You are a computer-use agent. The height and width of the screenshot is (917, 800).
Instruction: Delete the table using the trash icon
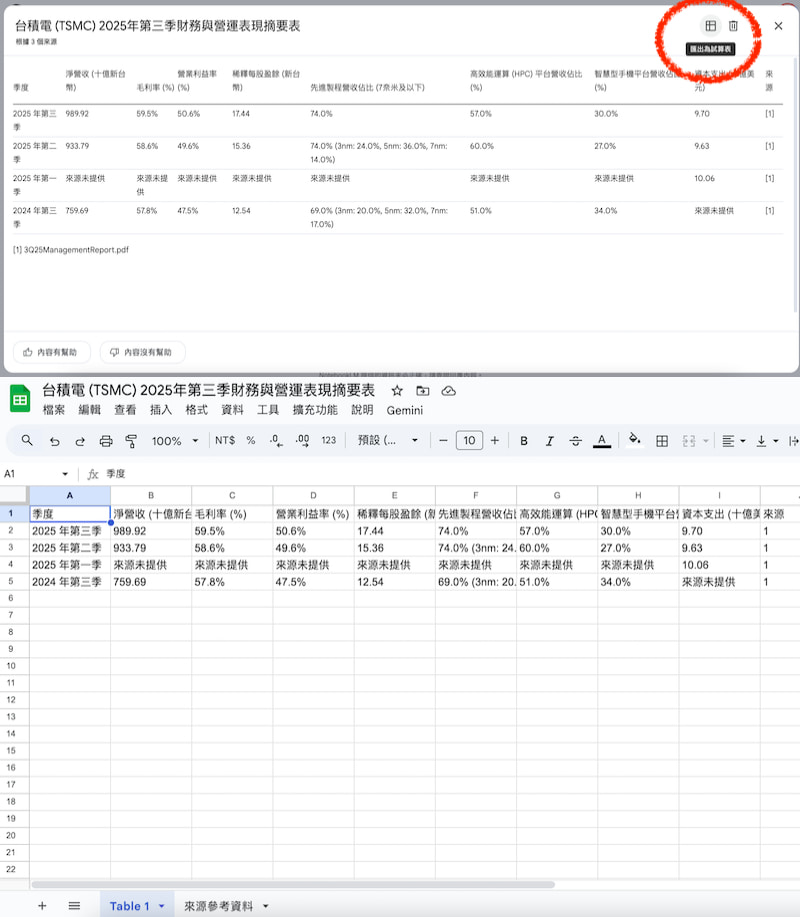(x=733, y=25)
